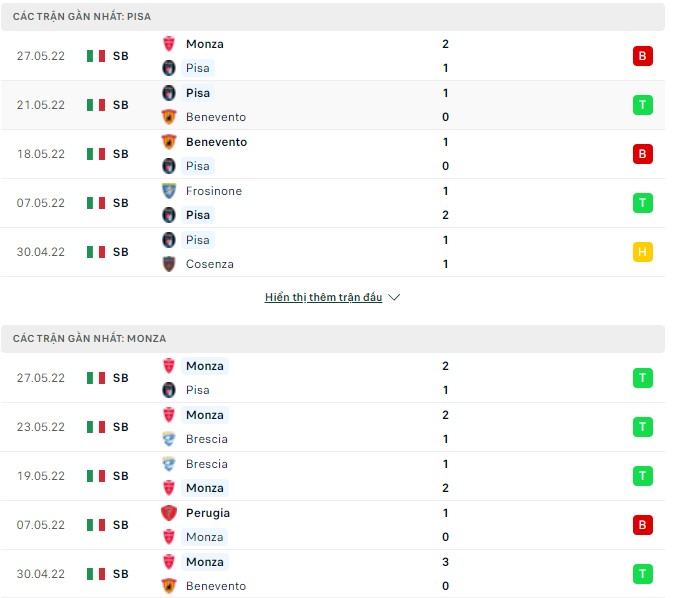This screenshot has height=598, width=675.
Task: Open Frosinone team name link
Action: pyautogui.click(x=213, y=191)
